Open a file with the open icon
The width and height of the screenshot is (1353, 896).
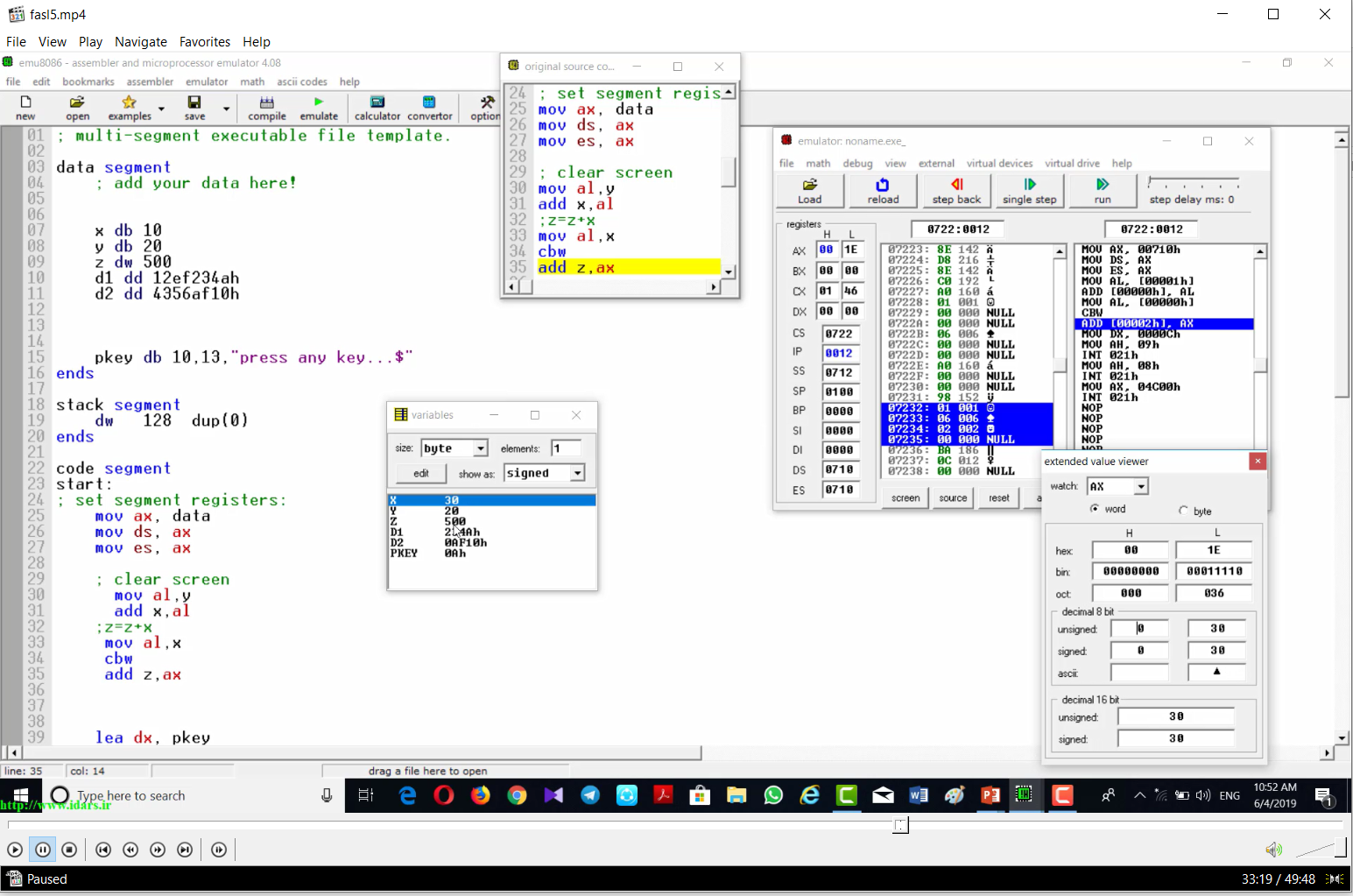tap(77, 108)
